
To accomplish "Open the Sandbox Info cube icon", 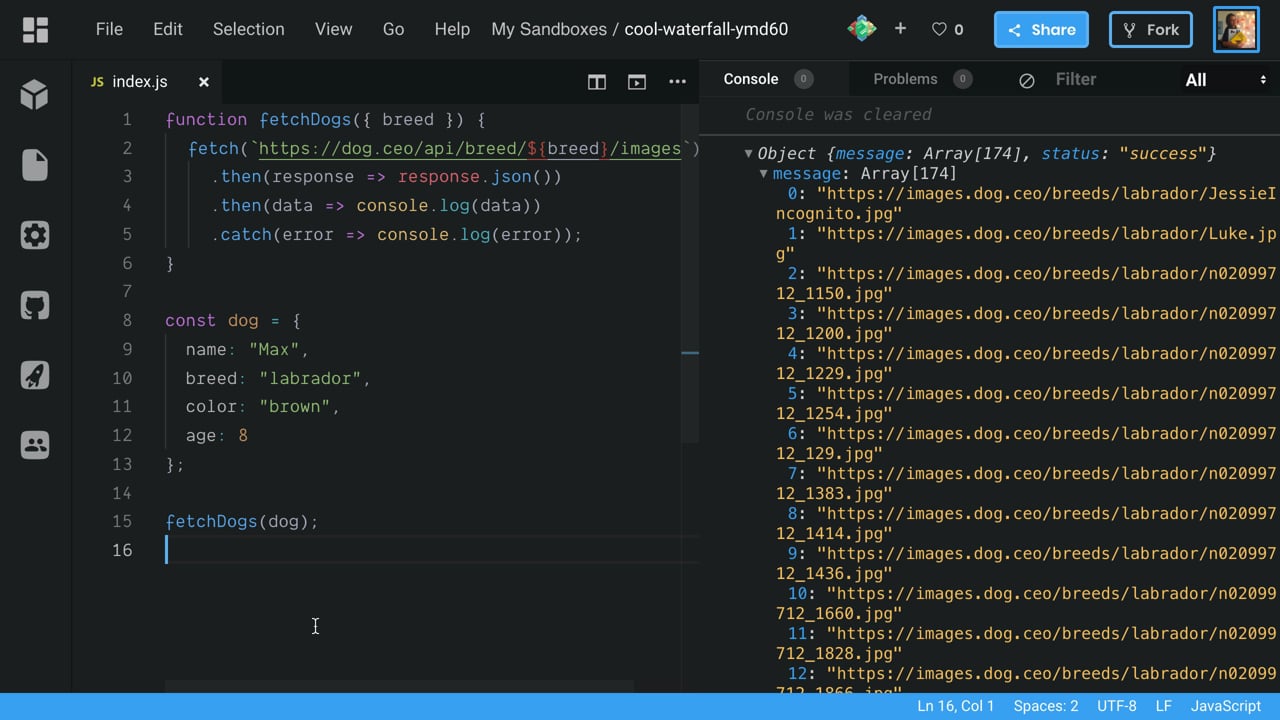I will [x=35, y=95].
